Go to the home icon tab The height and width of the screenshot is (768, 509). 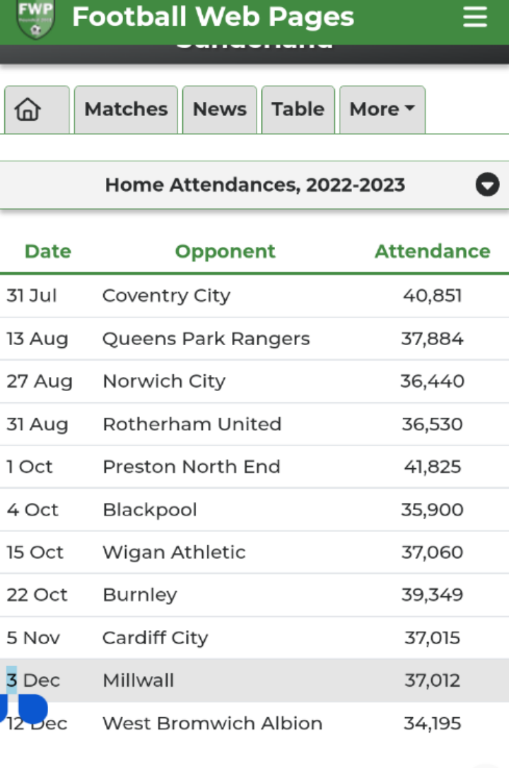click(37, 109)
